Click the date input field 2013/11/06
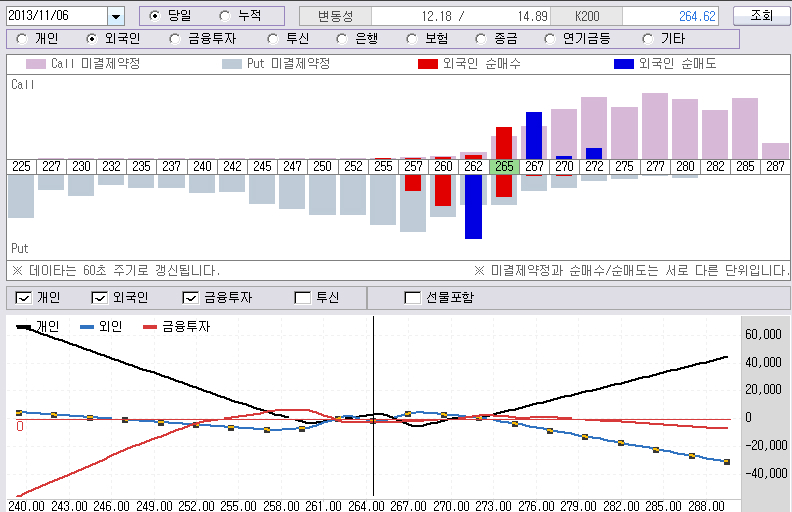 (x=55, y=16)
